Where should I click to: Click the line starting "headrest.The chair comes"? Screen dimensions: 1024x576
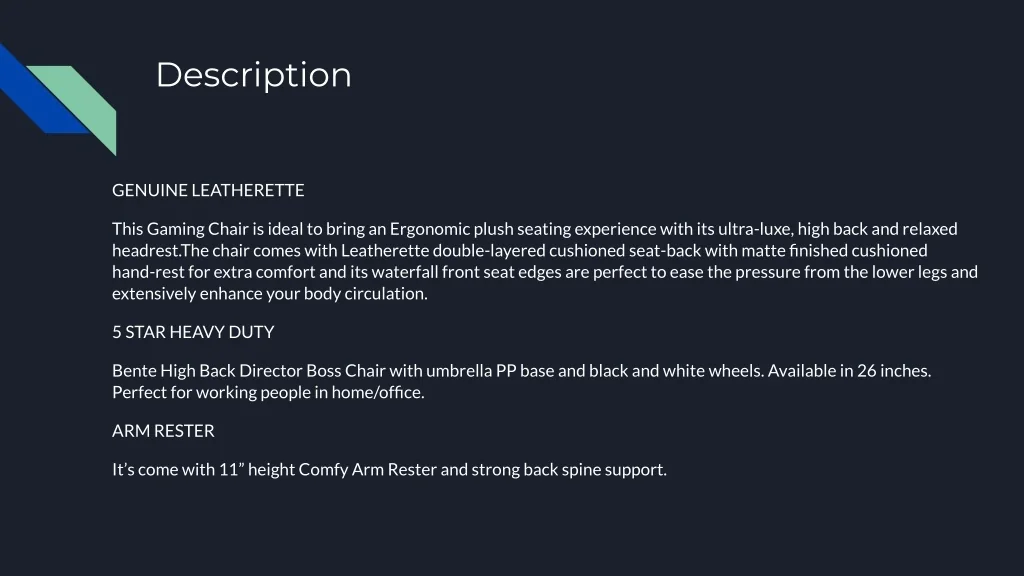(x=519, y=250)
